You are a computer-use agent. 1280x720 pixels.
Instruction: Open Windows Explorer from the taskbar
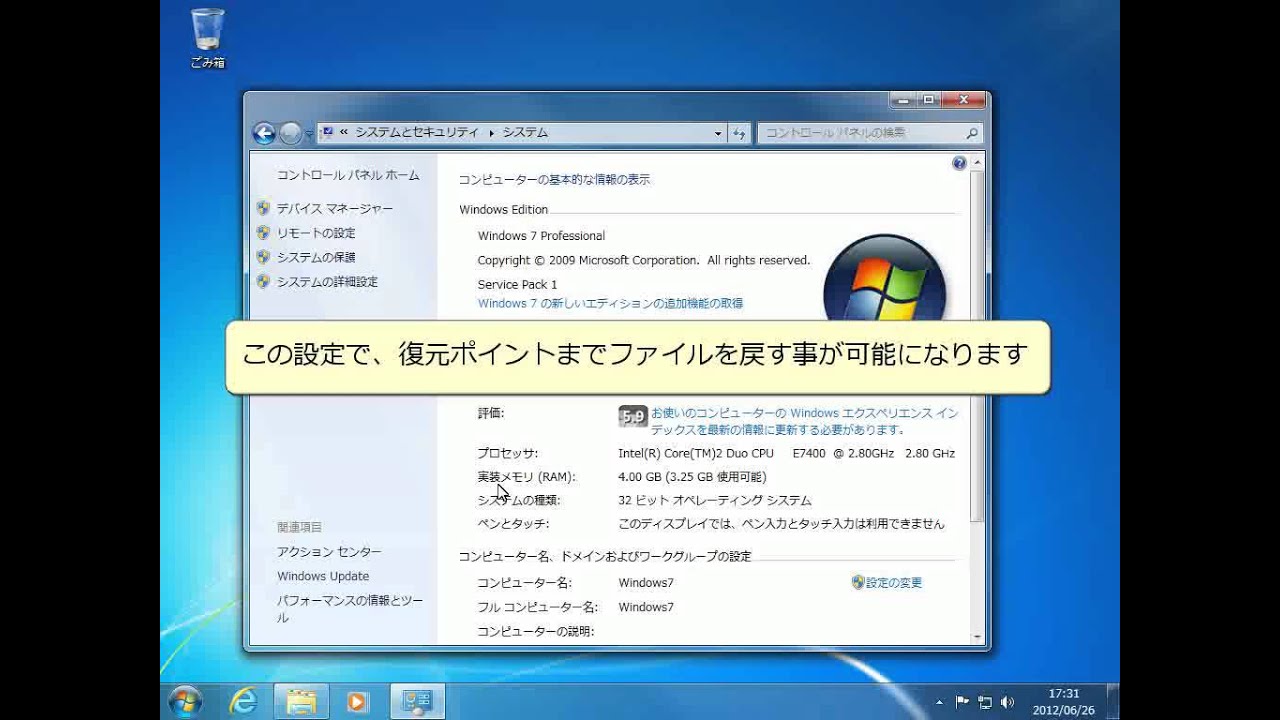(x=301, y=702)
